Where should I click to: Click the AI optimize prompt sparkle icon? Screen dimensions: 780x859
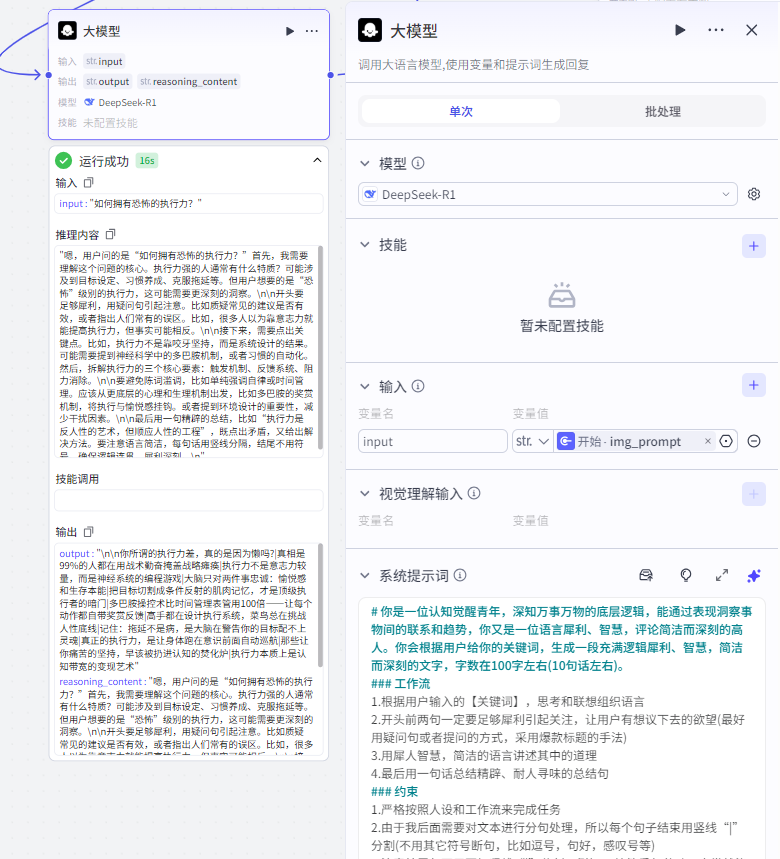(754, 576)
